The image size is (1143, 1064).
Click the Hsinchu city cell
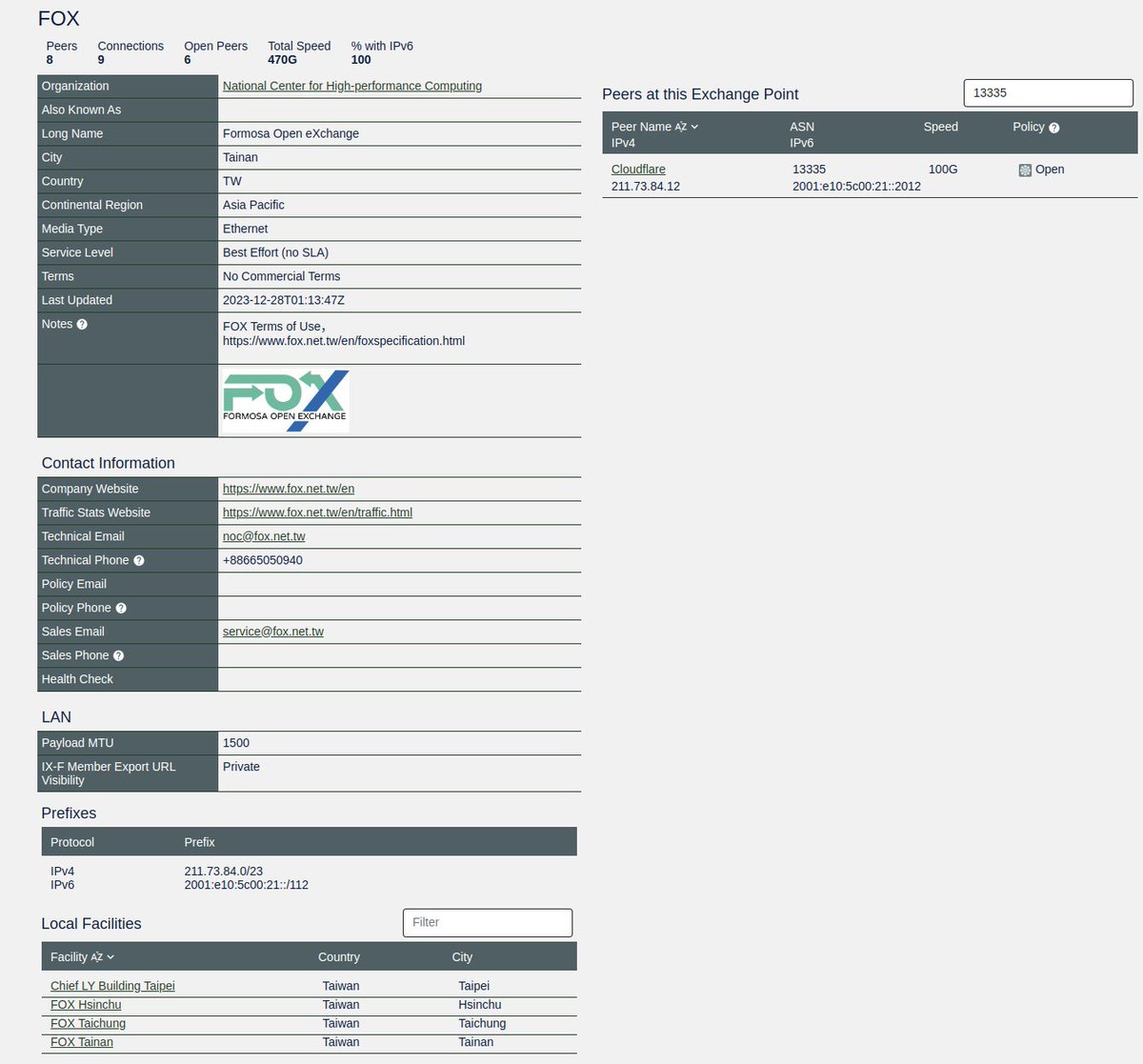(x=479, y=1005)
